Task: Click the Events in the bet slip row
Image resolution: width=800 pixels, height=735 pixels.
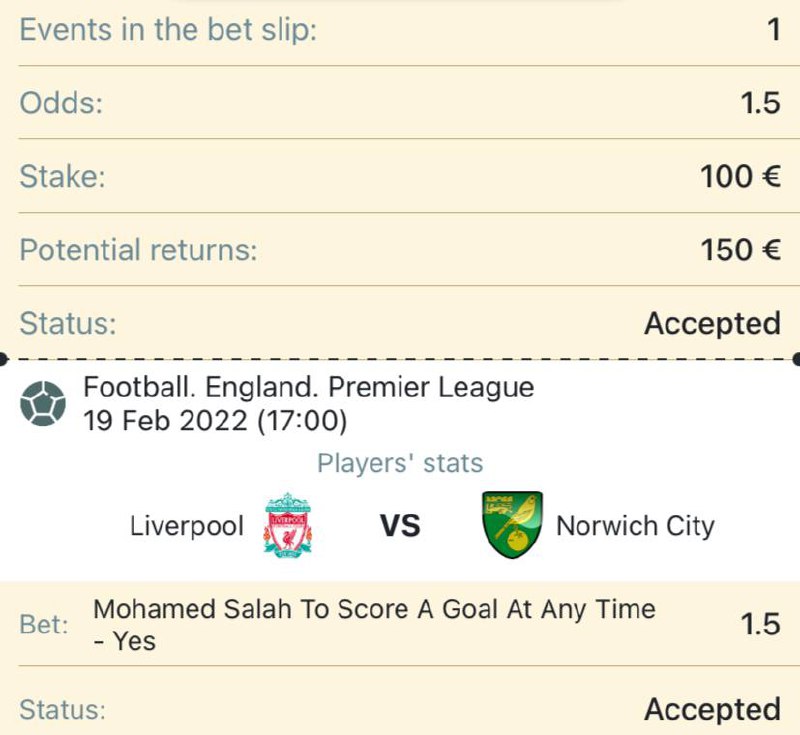Action: coord(400,30)
